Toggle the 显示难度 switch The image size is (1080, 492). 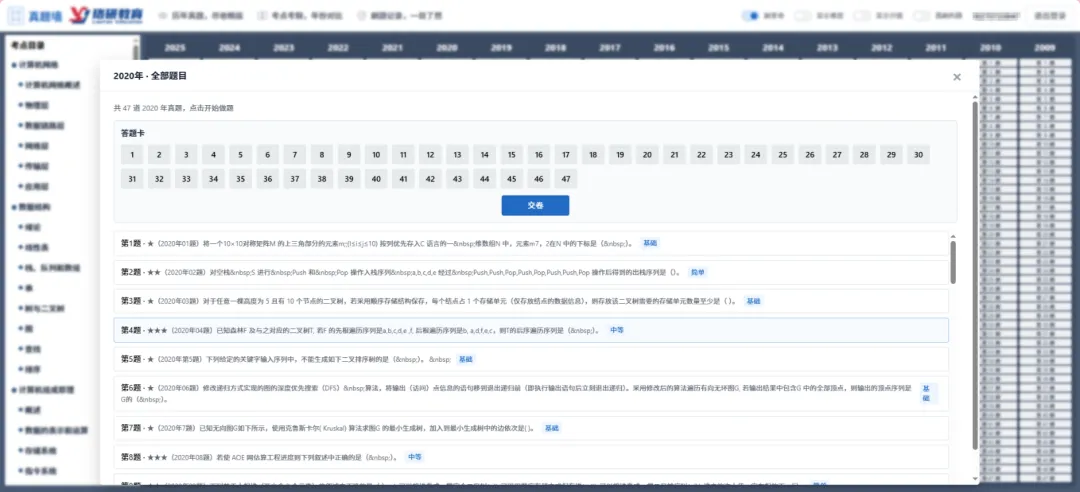coord(802,15)
